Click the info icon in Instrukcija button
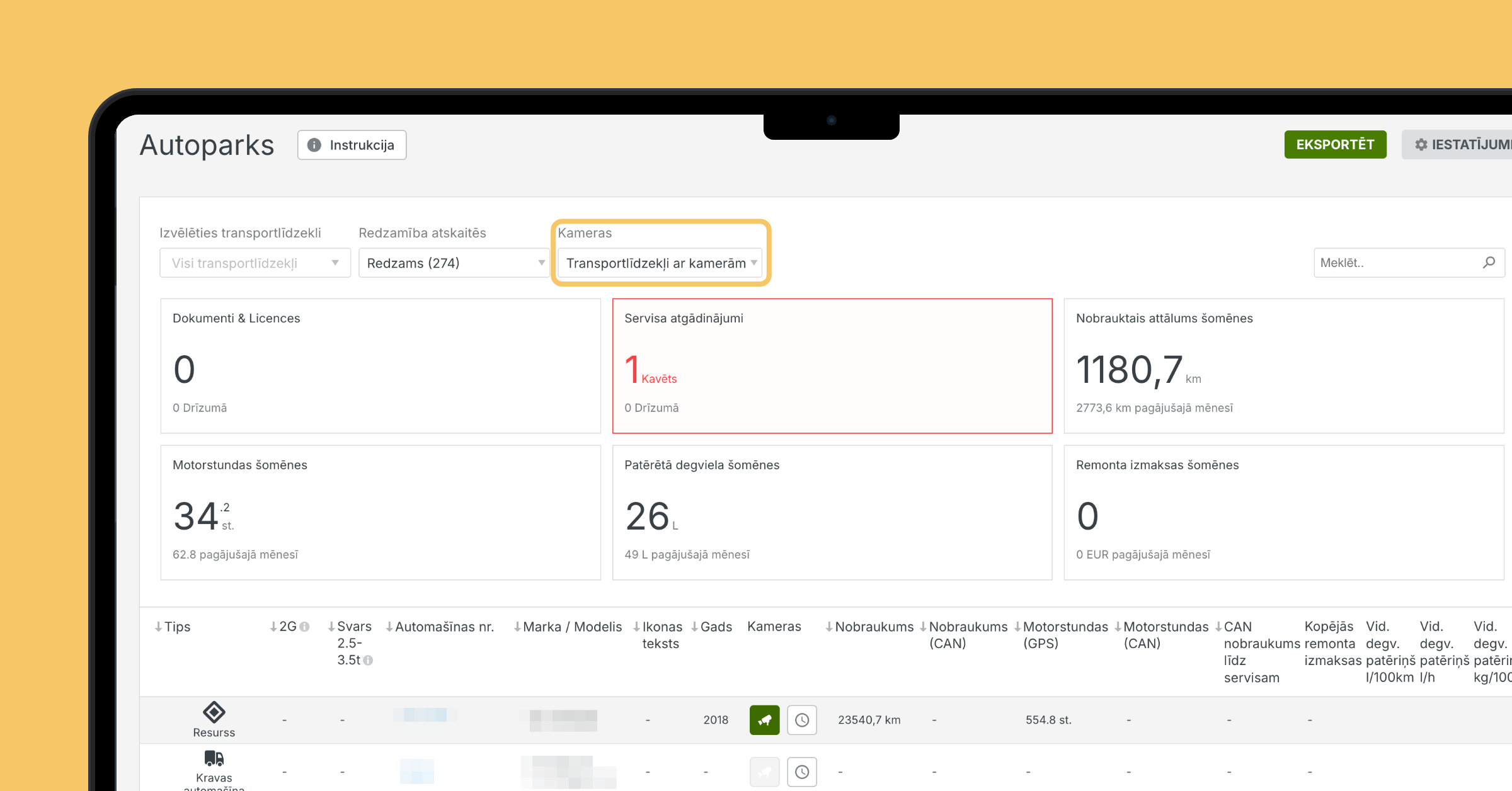This screenshot has height=791, width=1512. point(314,145)
